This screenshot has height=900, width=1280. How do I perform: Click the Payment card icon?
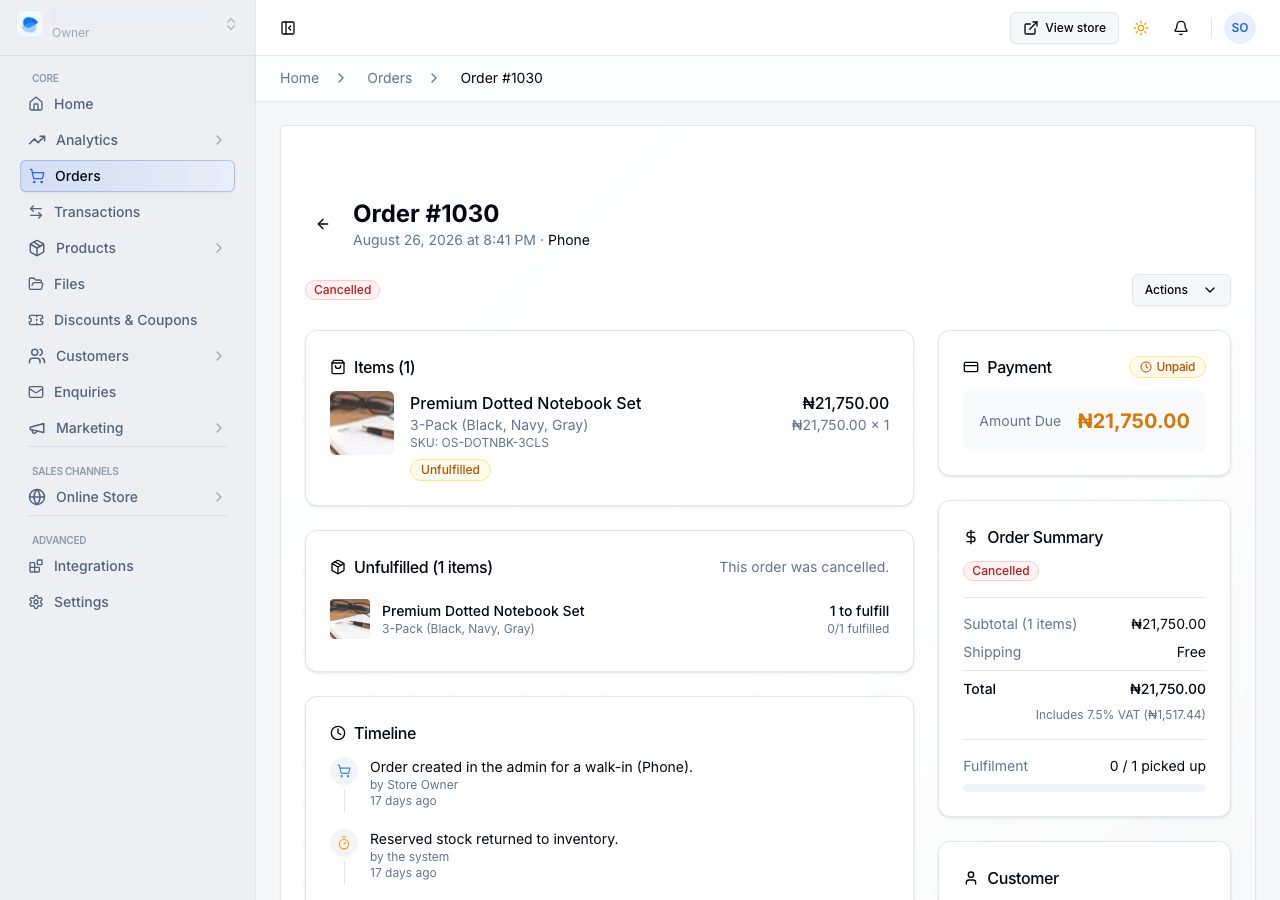pyautogui.click(x=970, y=367)
